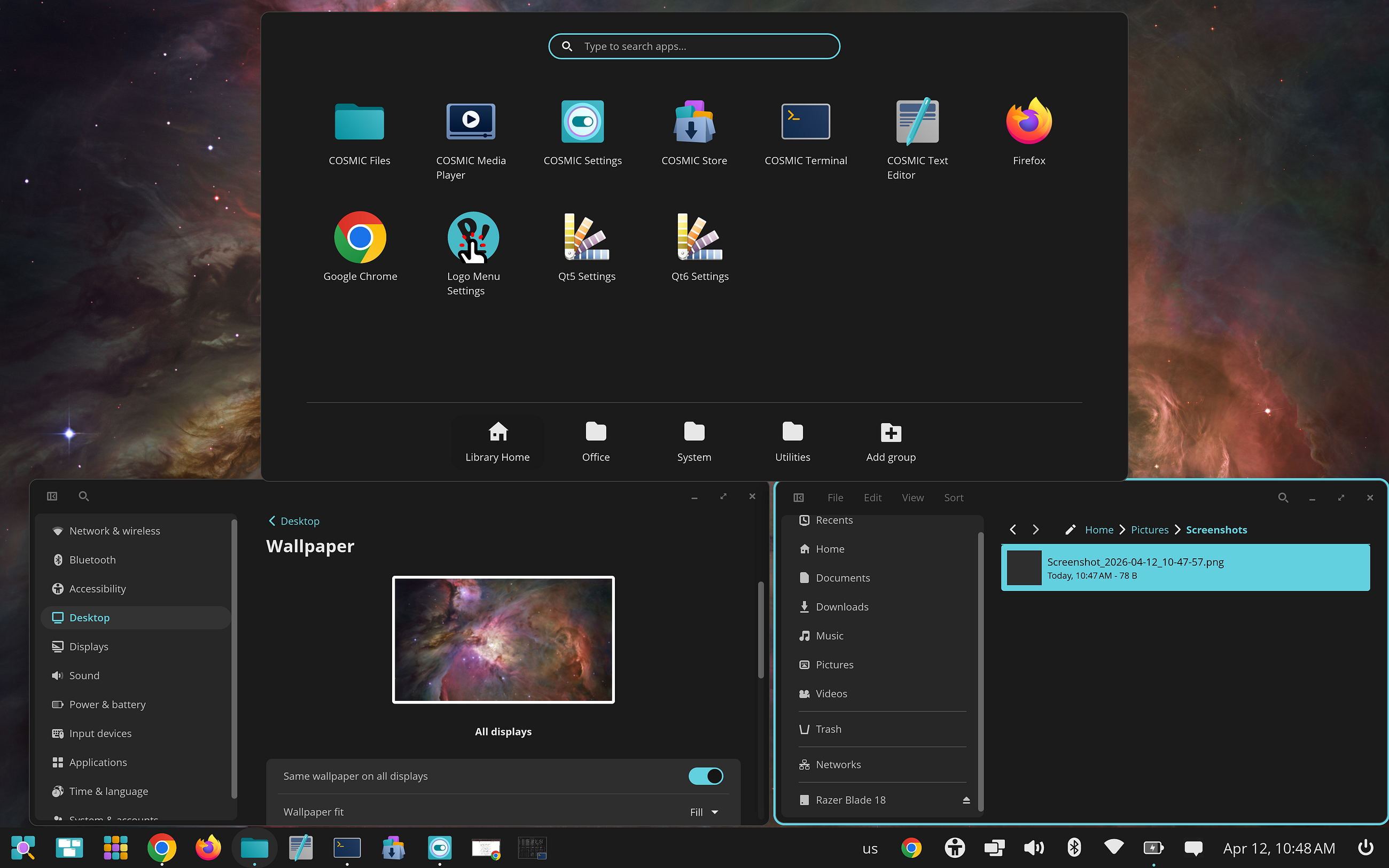Open Power & battery settings

136,705
